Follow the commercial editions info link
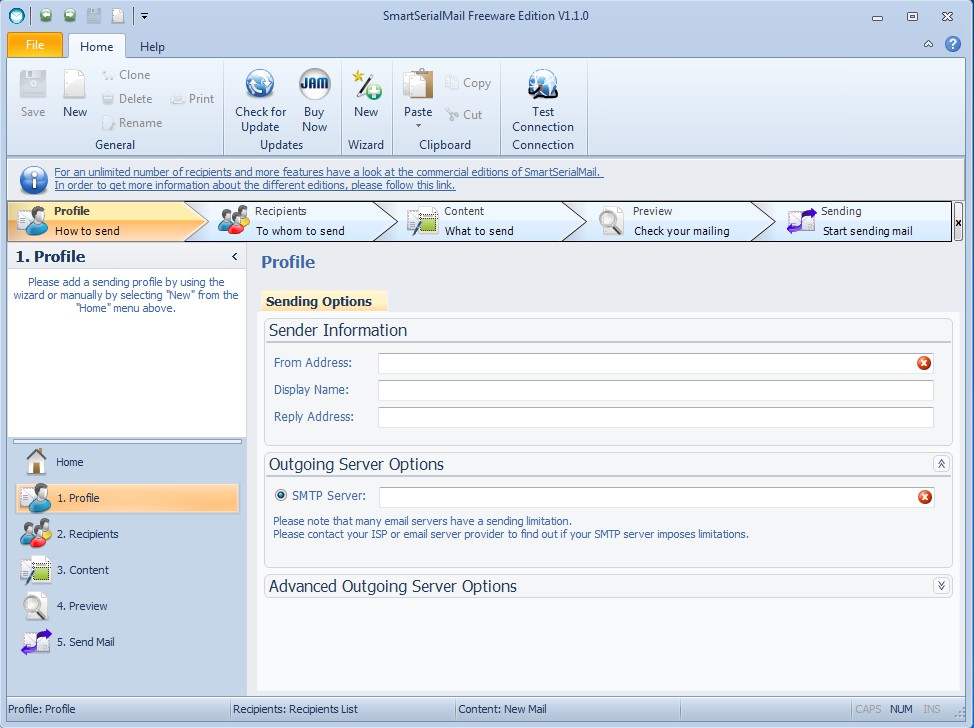Image resolution: width=974 pixels, height=728 pixels. pyautogui.click(x=328, y=172)
